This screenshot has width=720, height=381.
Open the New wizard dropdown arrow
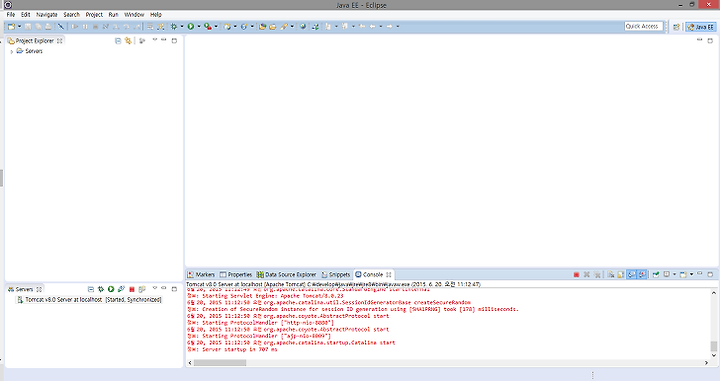(x=19, y=27)
